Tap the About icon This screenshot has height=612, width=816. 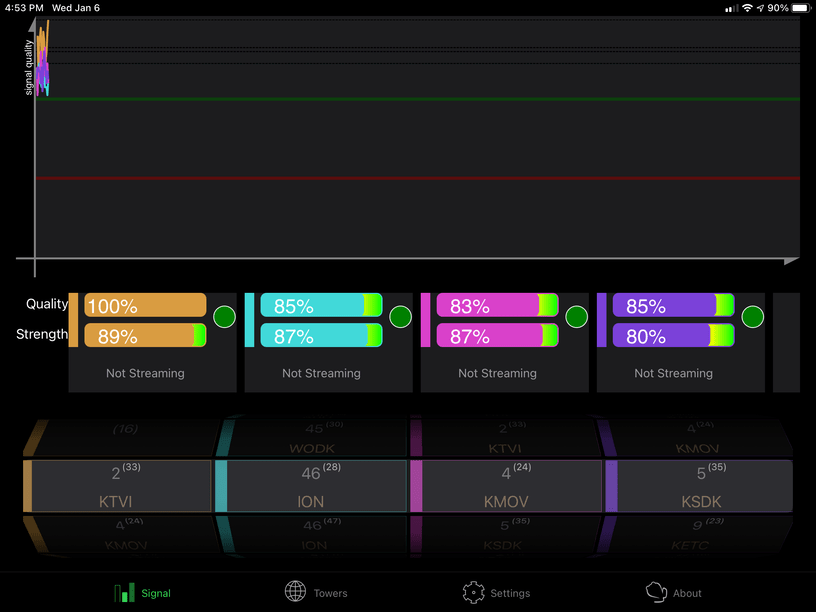[656, 592]
